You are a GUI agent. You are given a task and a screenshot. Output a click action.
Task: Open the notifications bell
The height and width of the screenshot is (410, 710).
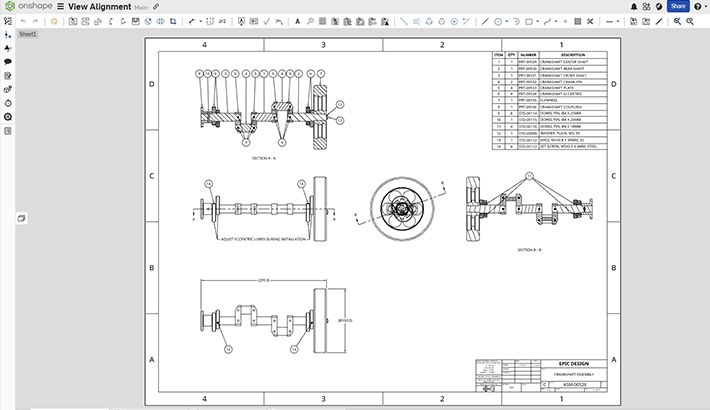(x=634, y=6)
